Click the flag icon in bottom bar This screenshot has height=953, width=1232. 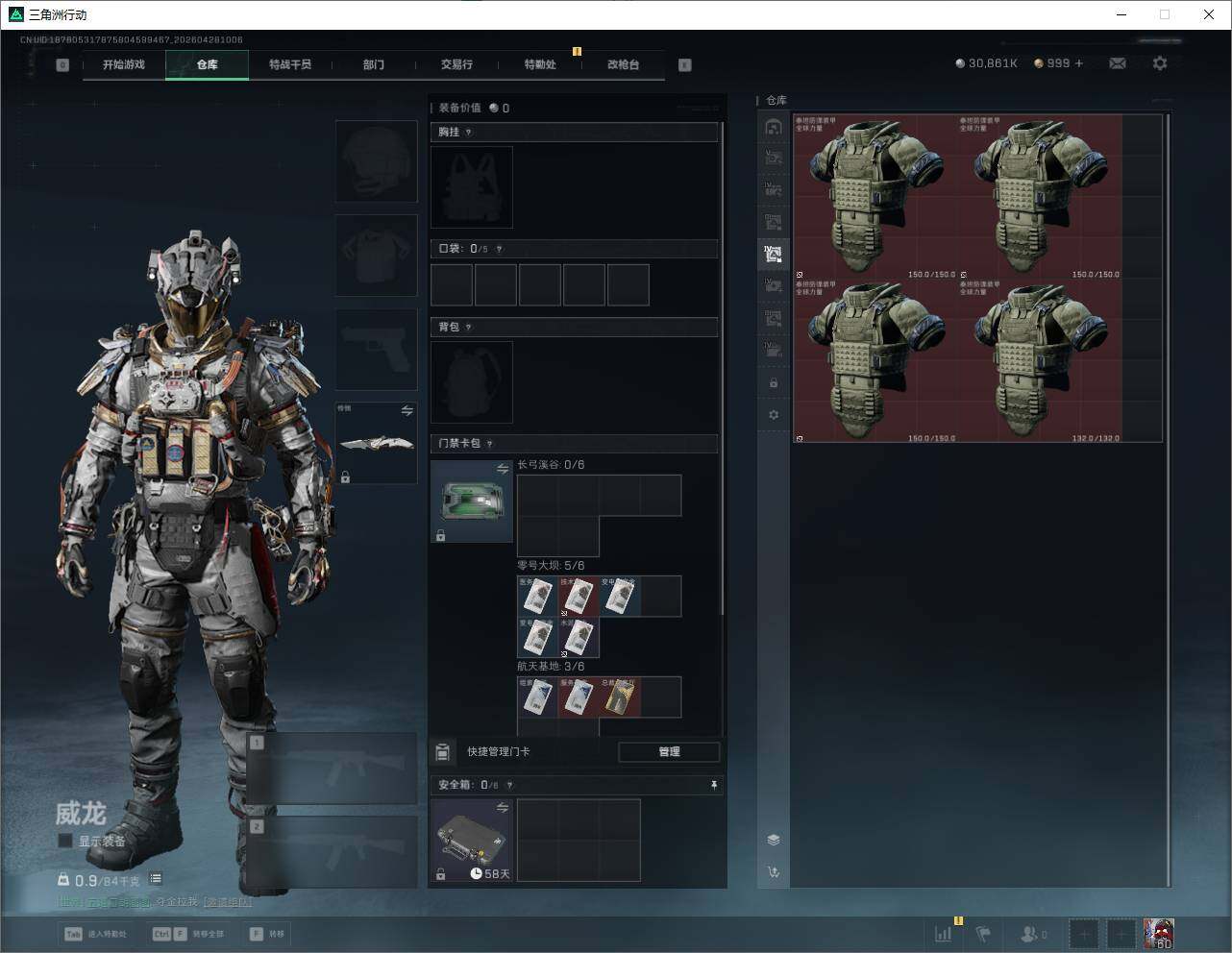coord(984,934)
